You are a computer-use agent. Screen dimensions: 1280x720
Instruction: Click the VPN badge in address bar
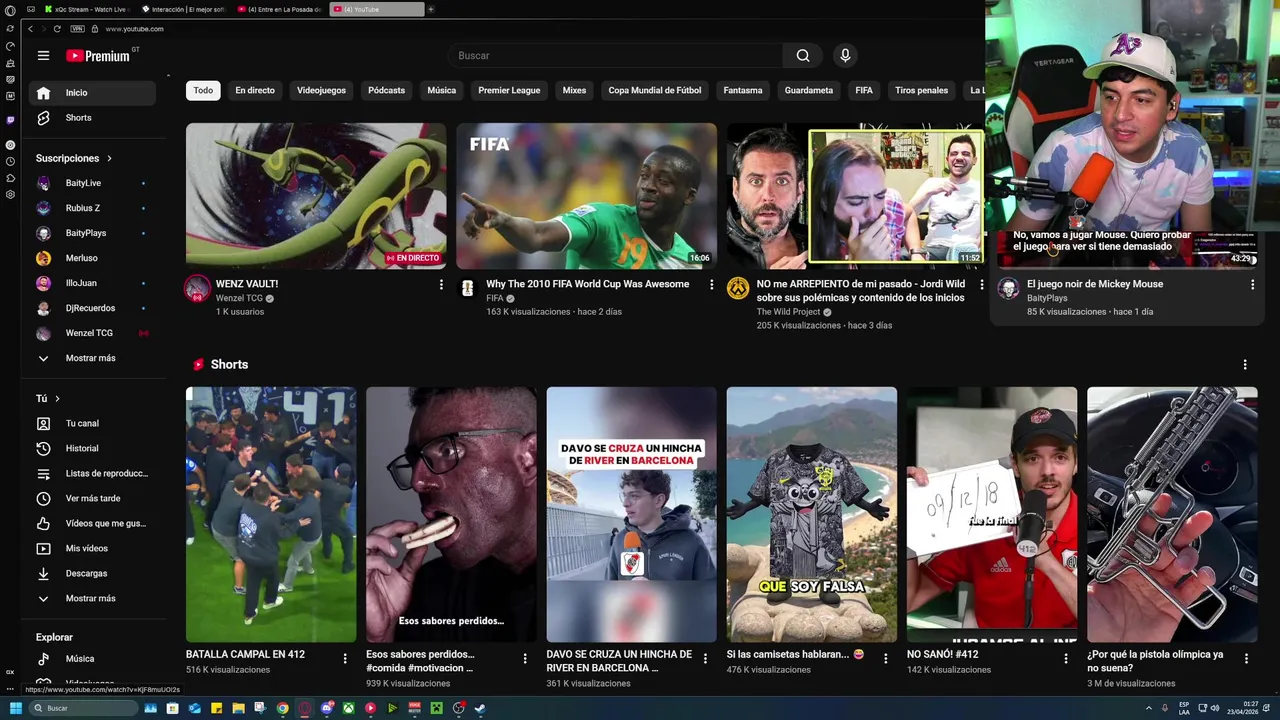coord(78,29)
